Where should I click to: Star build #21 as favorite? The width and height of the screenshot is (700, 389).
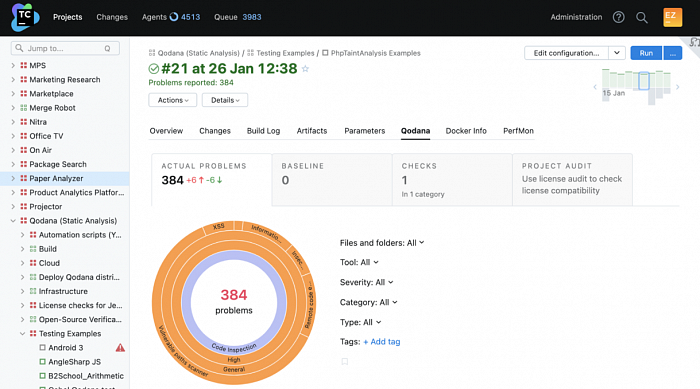click(x=305, y=69)
